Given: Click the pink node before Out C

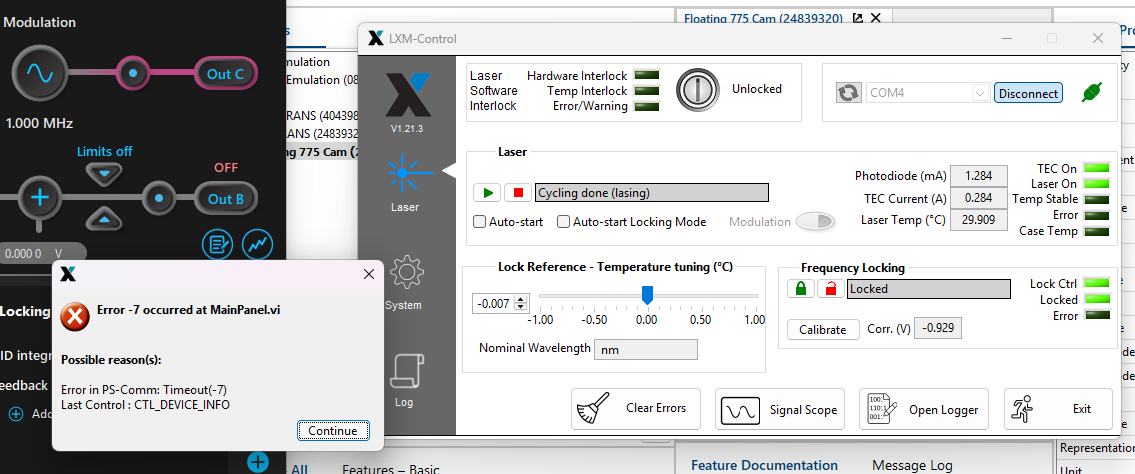Looking at the screenshot, I should (132, 73).
